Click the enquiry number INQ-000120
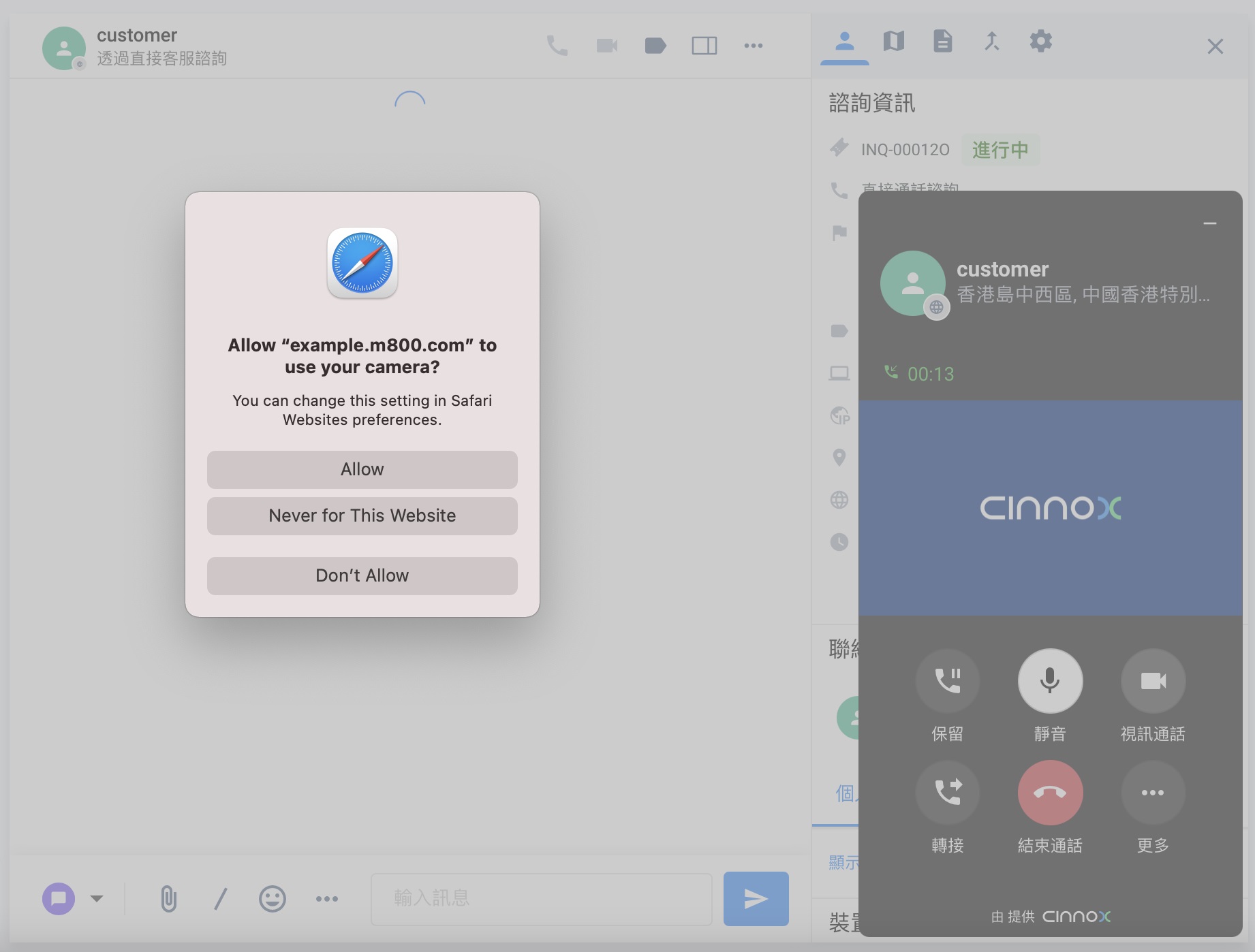Image resolution: width=1255 pixels, height=952 pixels. [905, 150]
